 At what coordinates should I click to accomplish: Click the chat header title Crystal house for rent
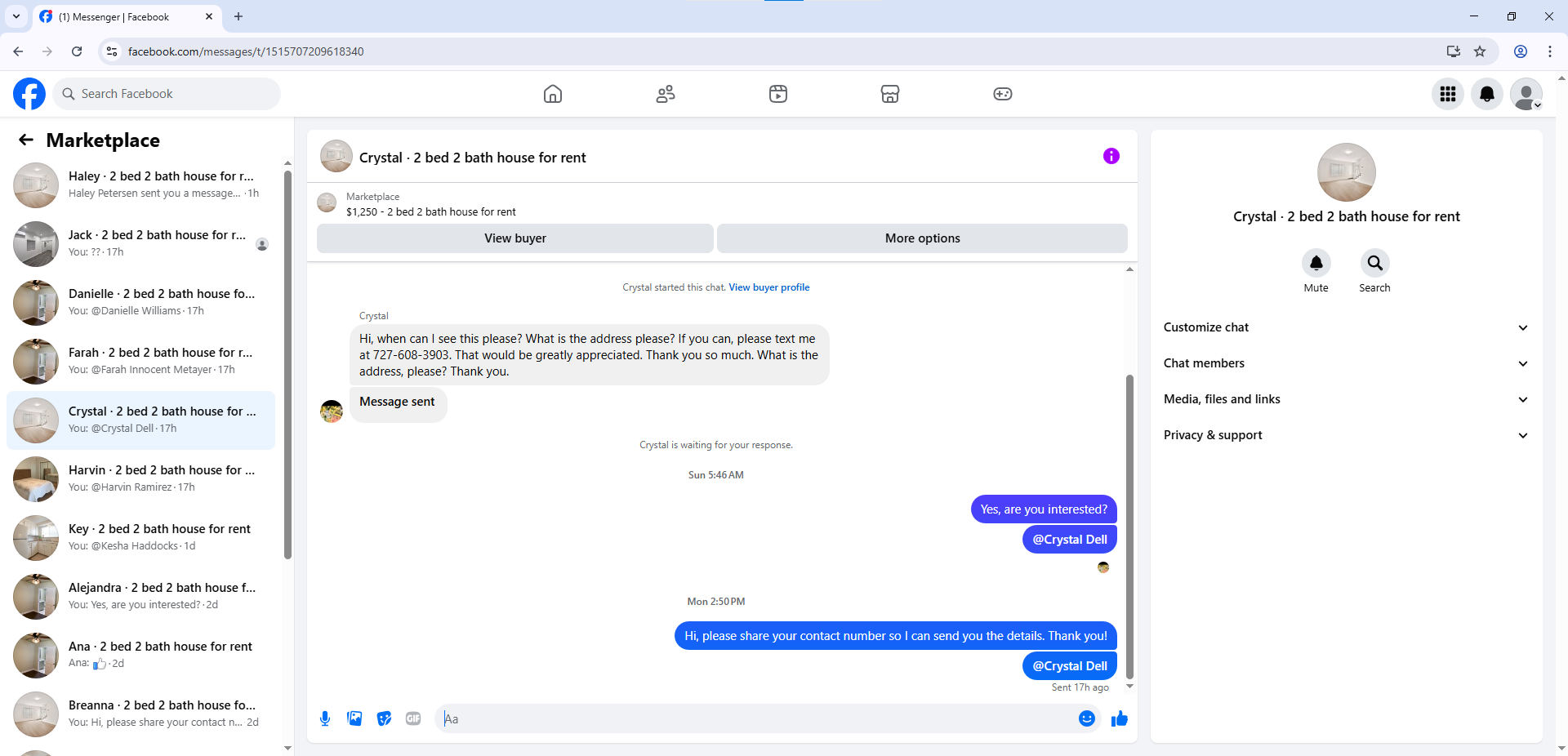[x=473, y=158]
